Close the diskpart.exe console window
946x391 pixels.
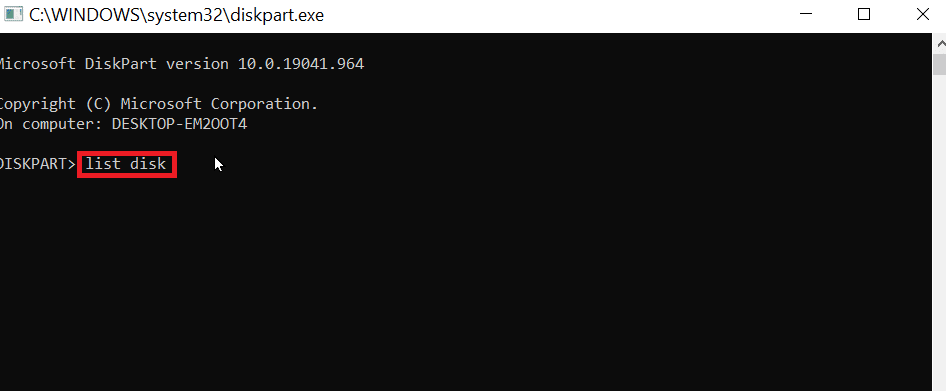click(922, 15)
